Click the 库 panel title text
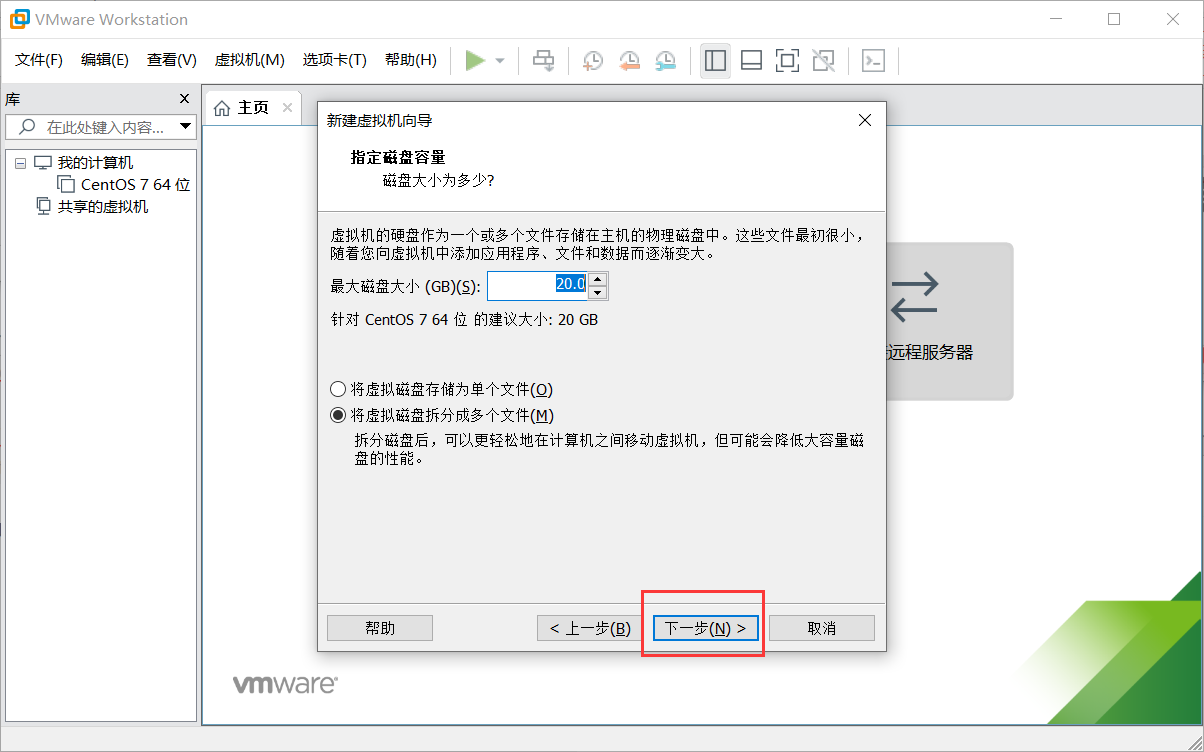 pyautogui.click(x=12, y=99)
